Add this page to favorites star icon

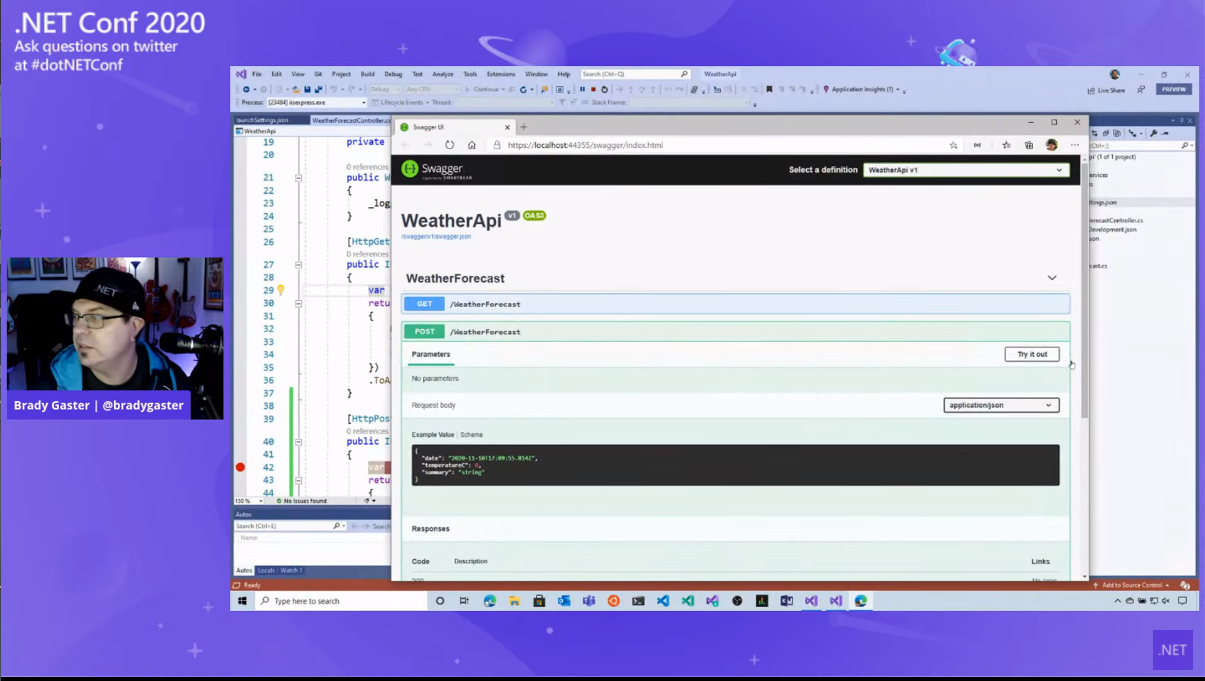coord(954,145)
